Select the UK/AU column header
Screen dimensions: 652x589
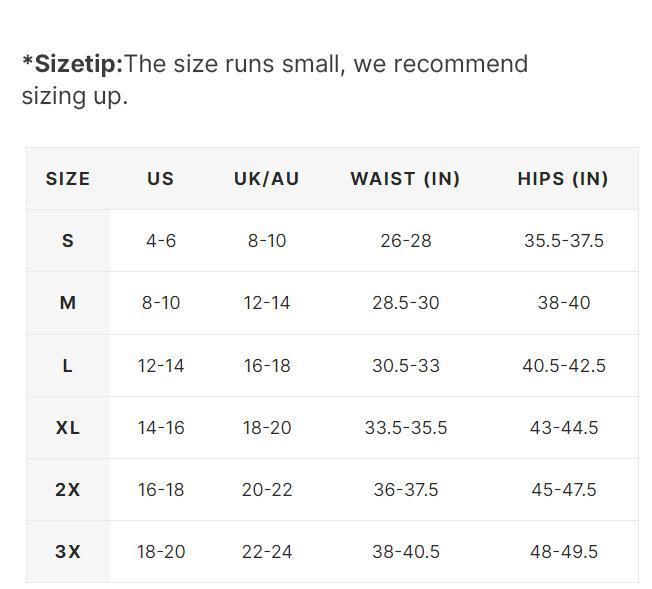267,179
